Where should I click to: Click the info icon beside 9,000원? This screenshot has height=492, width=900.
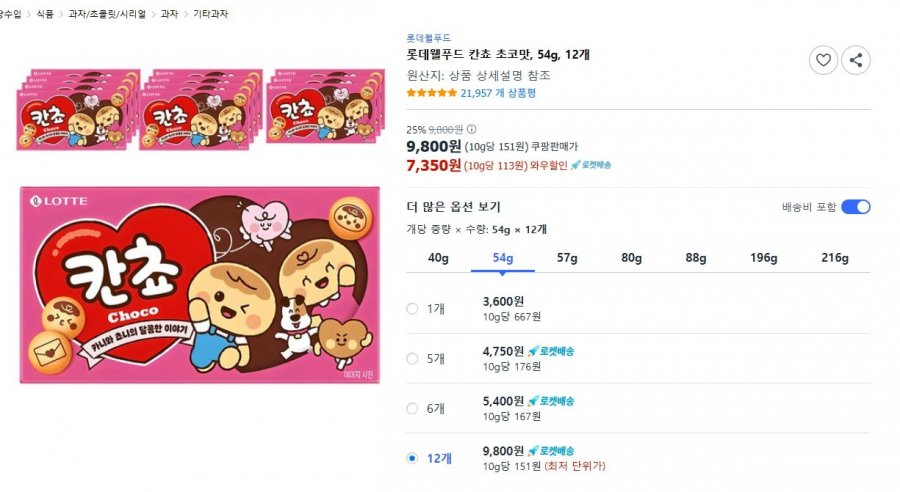point(471,129)
